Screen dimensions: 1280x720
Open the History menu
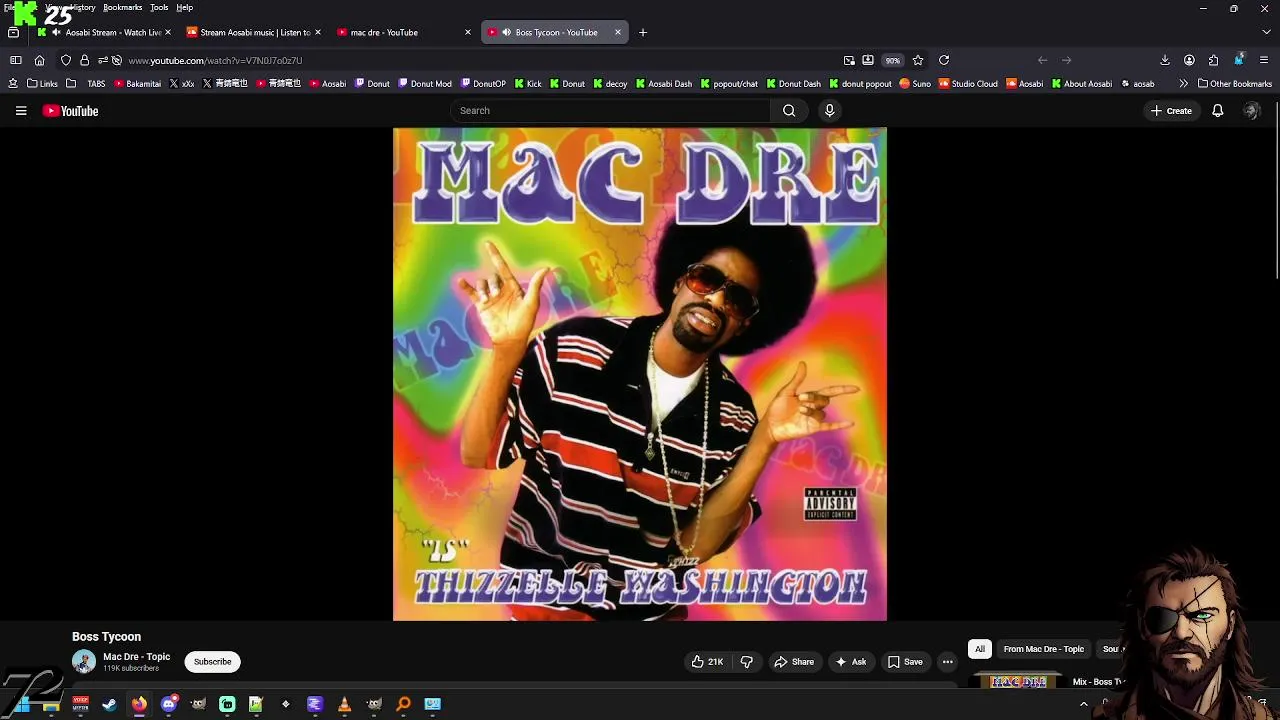(x=82, y=7)
